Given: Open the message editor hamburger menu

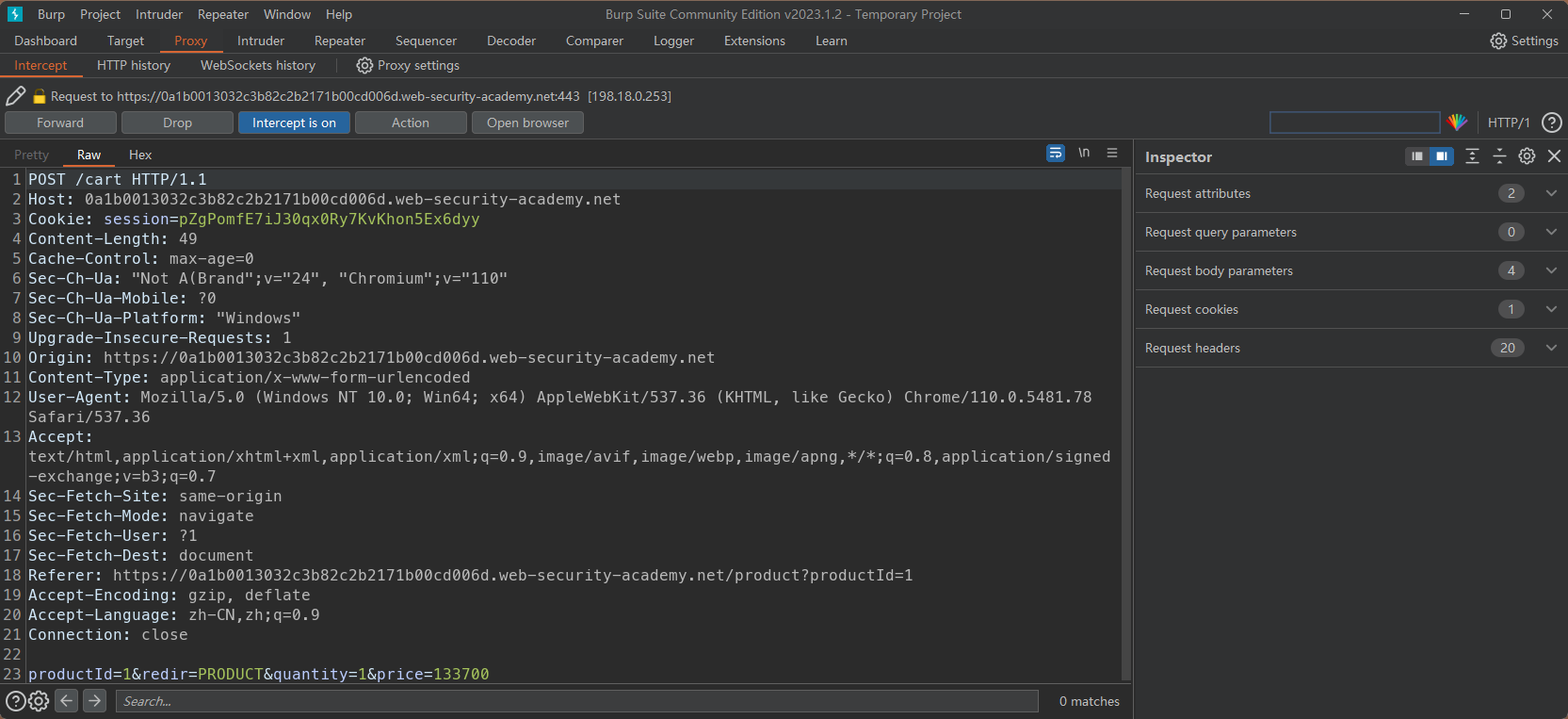Looking at the screenshot, I should coord(1112,153).
